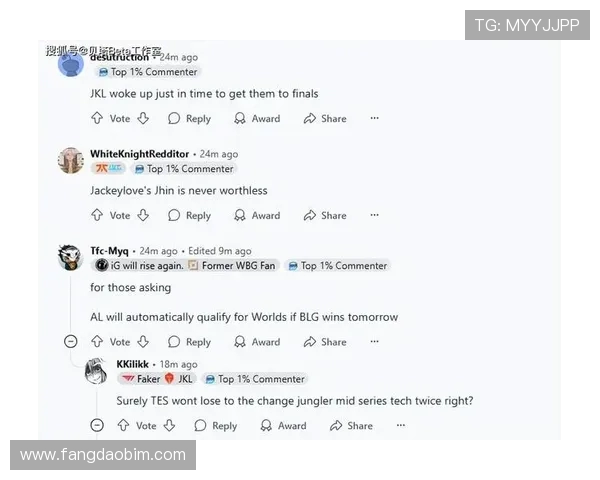
Task: Upvote desutruction's JKL comment
Action: pyautogui.click(x=97, y=118)
